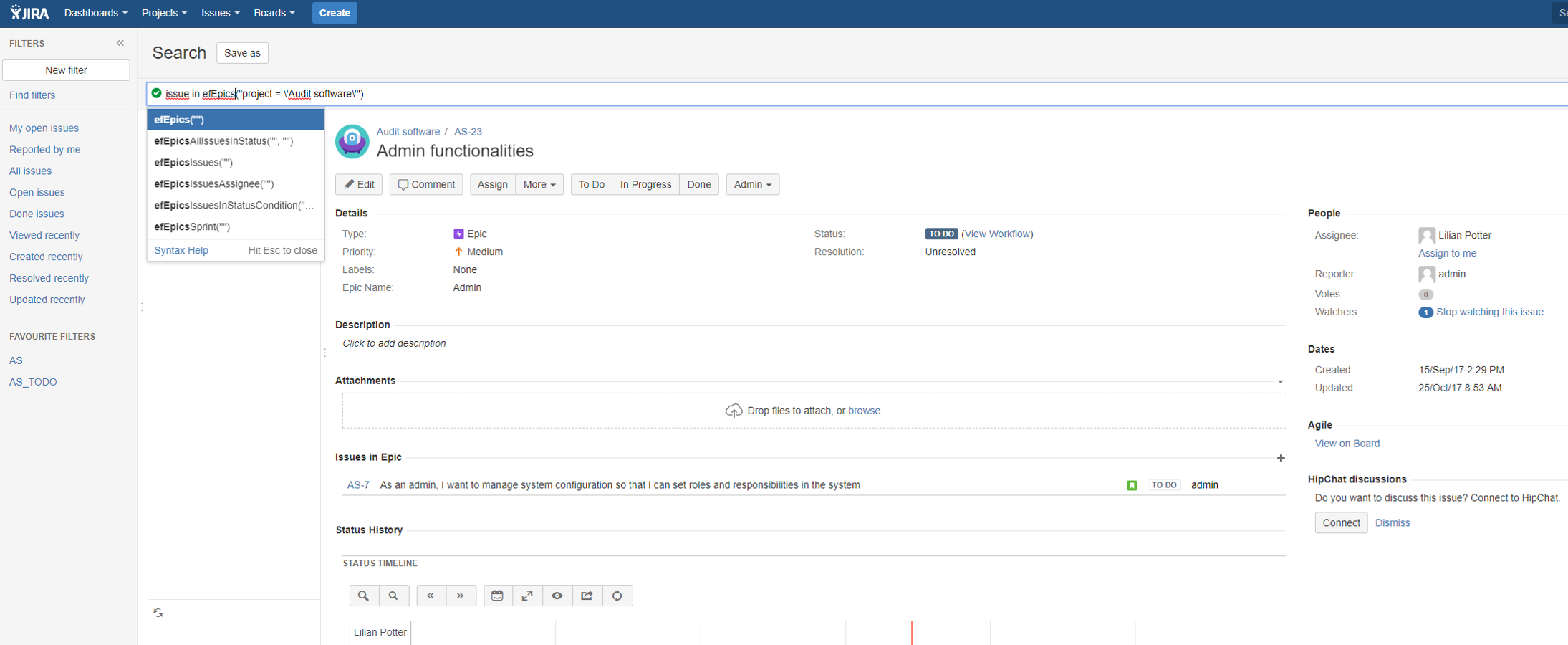The image size is (1568, 645).
Task: Select efEpicsIssues("") from the autocomplete list
Action: (x=193, y=163)
